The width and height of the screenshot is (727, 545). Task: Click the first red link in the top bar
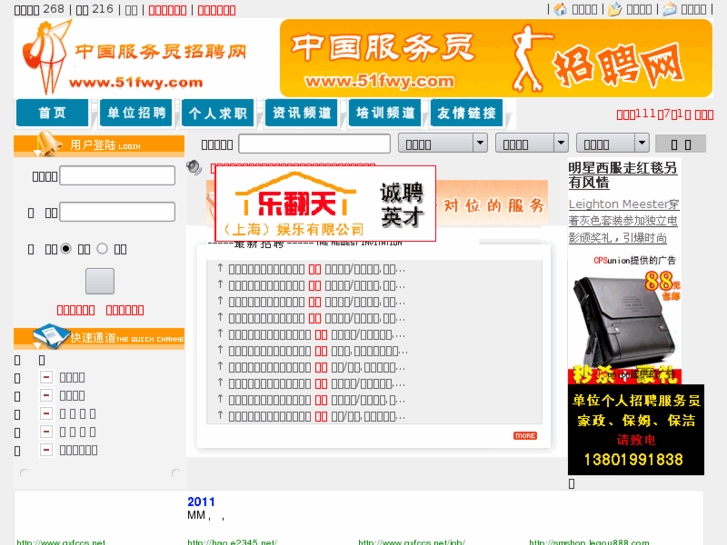point(167,10)
